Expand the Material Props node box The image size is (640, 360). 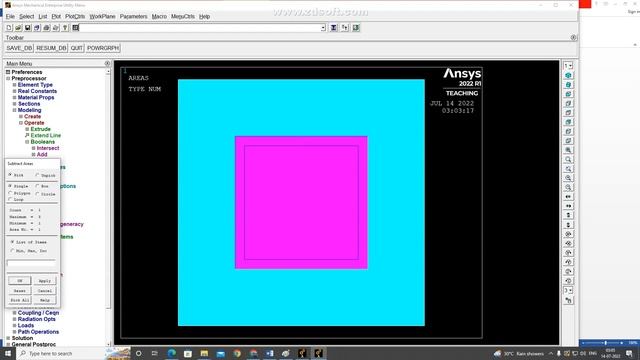pos(14,98)
